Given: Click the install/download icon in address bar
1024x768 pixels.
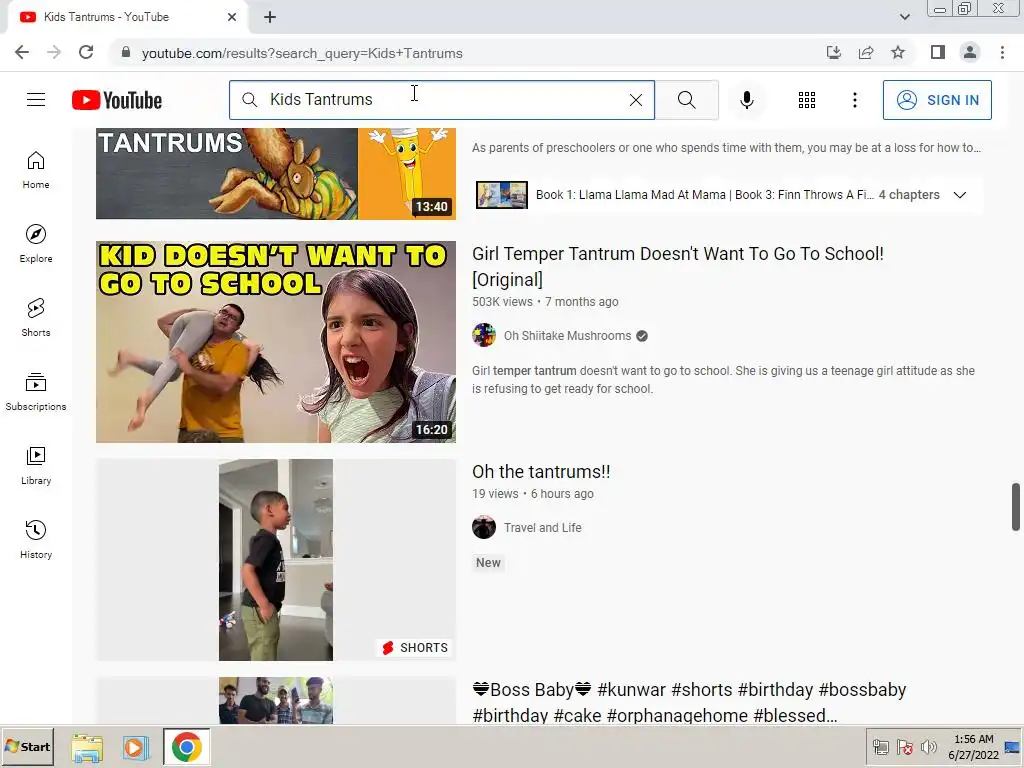Looking at the screenshot, I should (x=833, y=53).
